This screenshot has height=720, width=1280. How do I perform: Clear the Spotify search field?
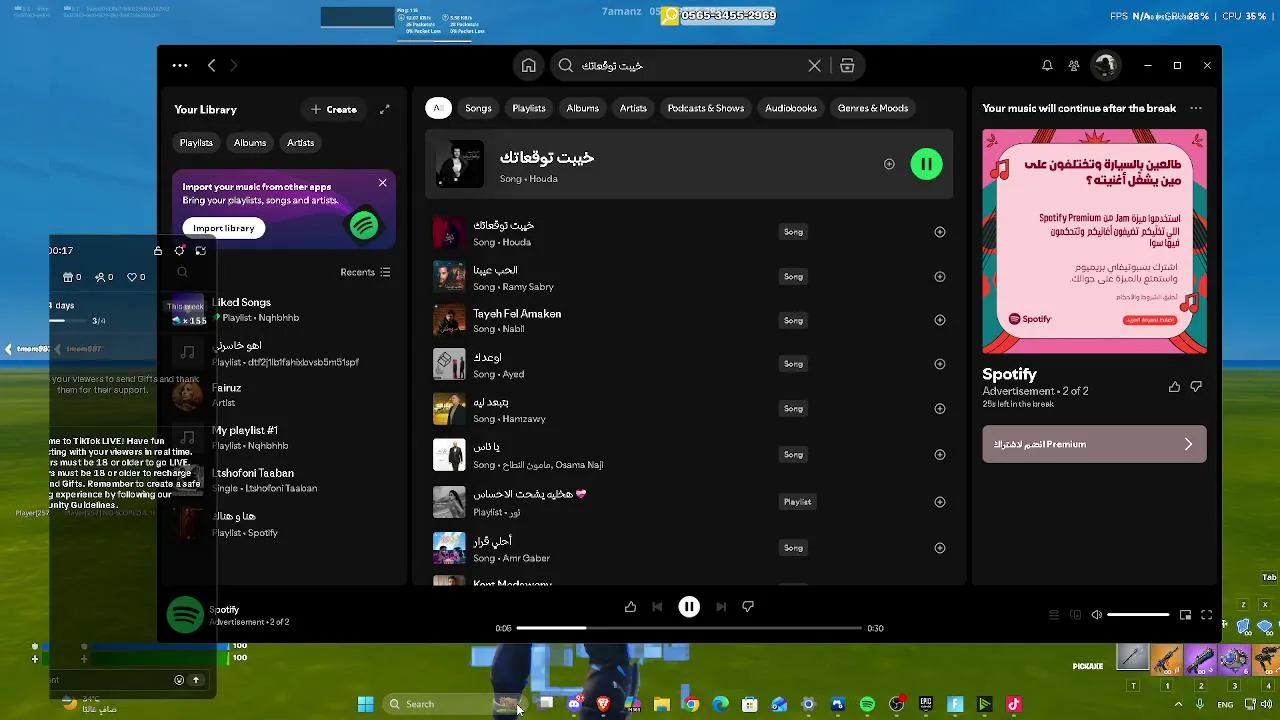click(815, 65)
